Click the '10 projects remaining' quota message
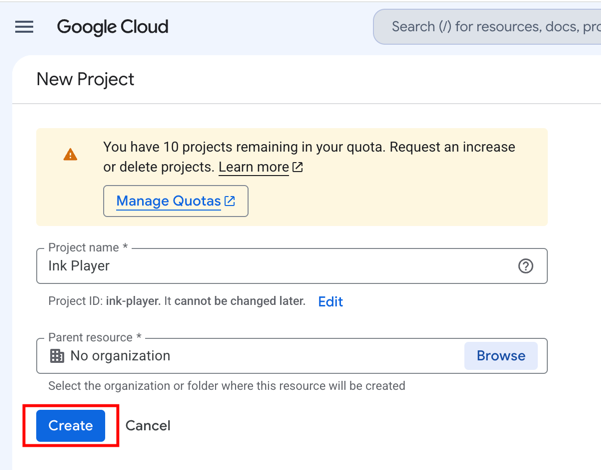The image size is (601, 470). [x=309, y=157]
